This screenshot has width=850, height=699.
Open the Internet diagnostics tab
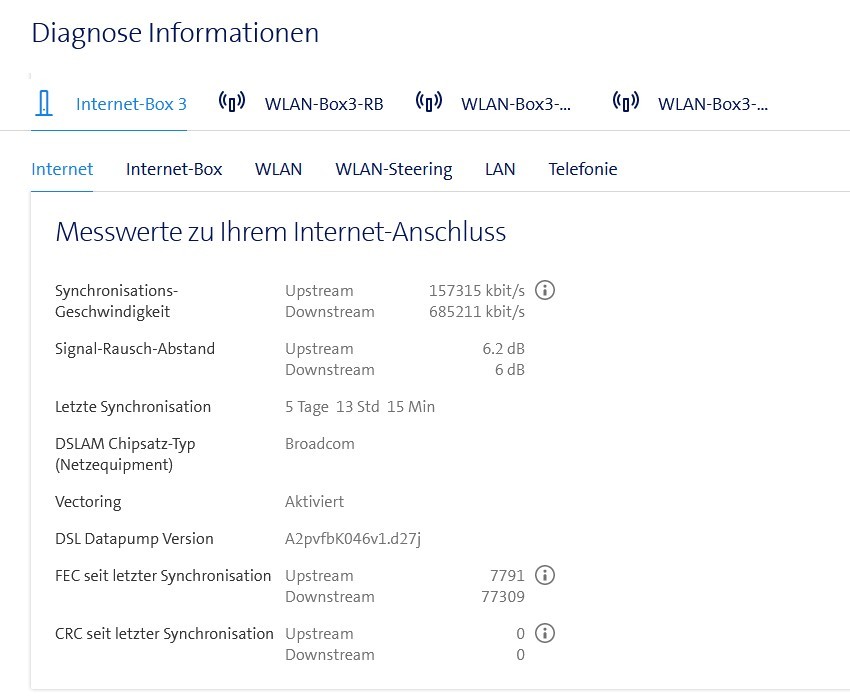62,169
